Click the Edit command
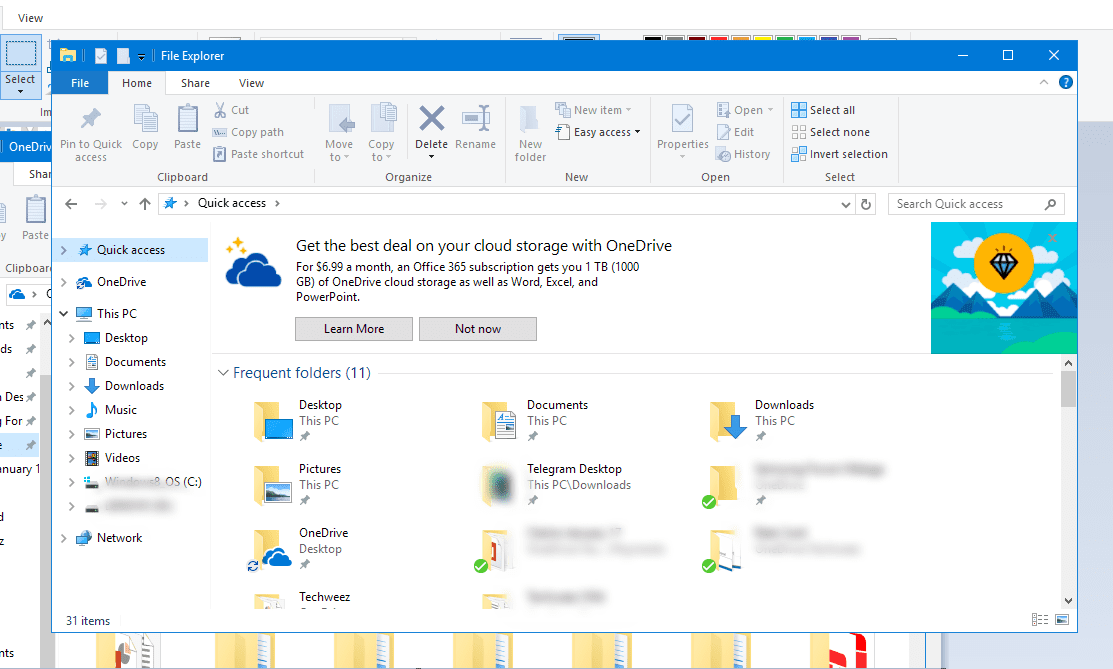 tap(736, 132)
